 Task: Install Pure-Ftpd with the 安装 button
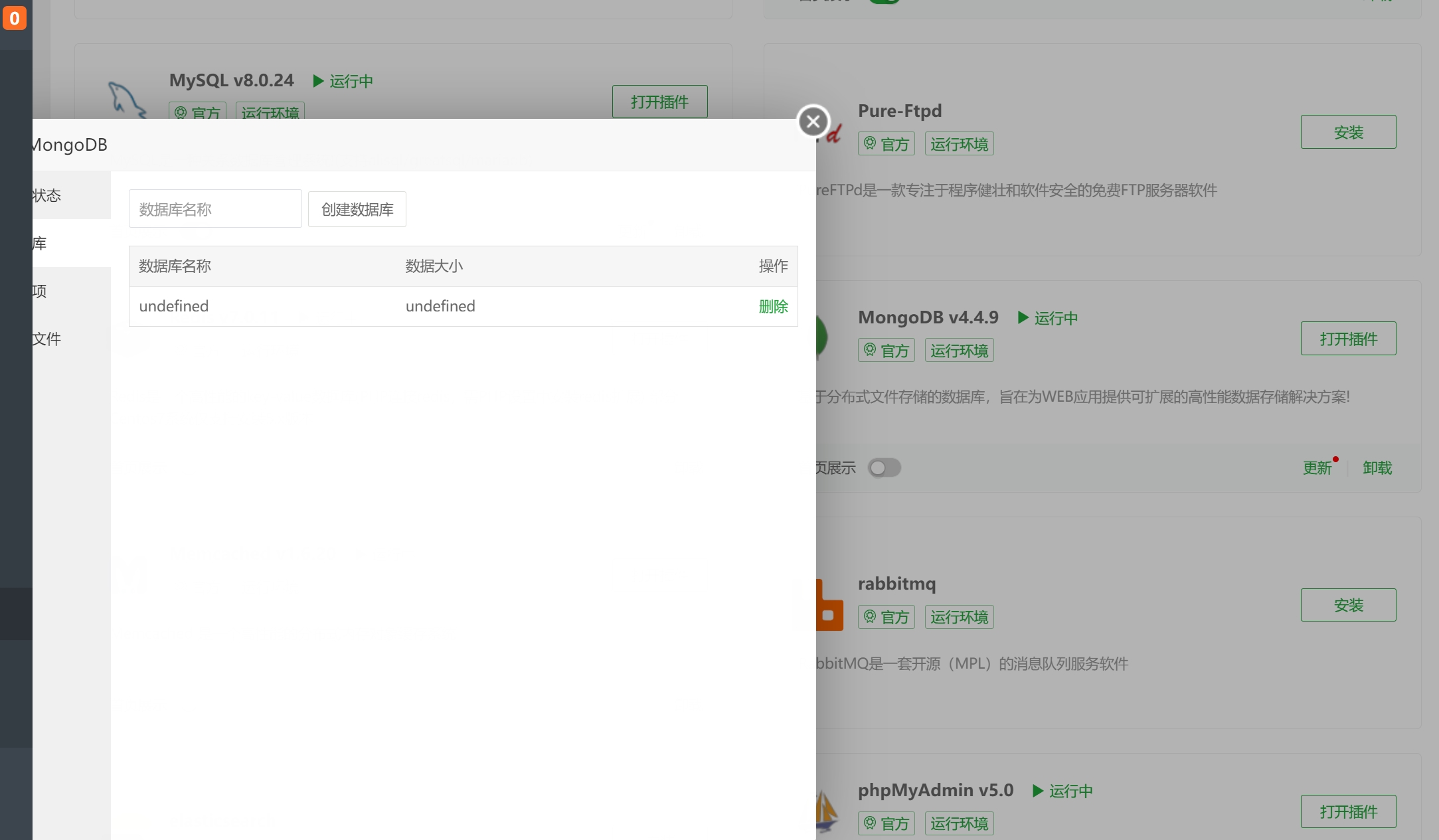[1348, 132]
